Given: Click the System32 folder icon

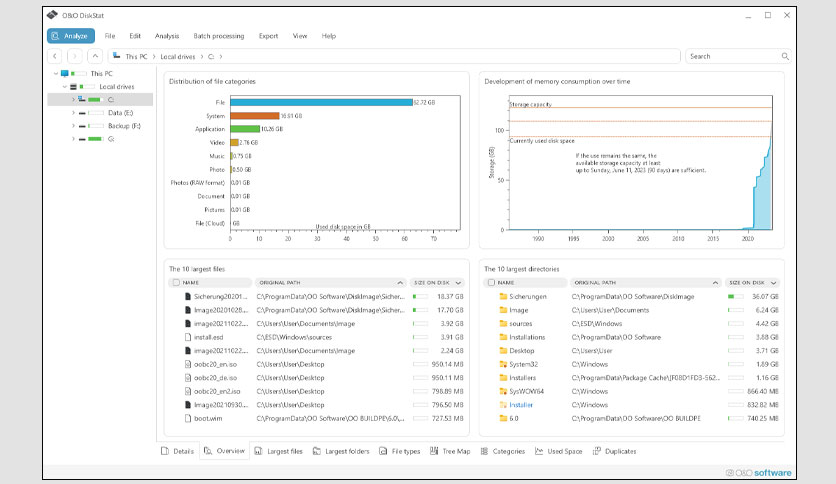Looking at the screenshot, I should (x=503, y=364).
